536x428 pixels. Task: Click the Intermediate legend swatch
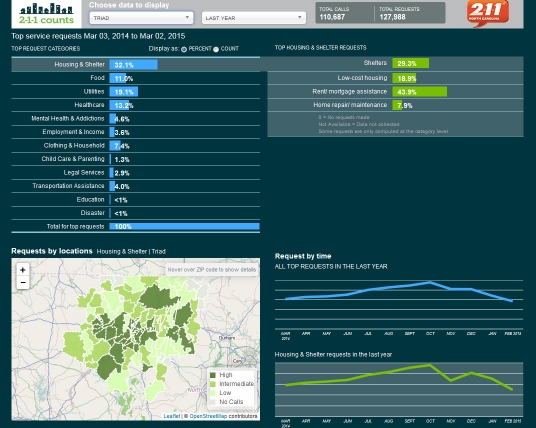213,384
